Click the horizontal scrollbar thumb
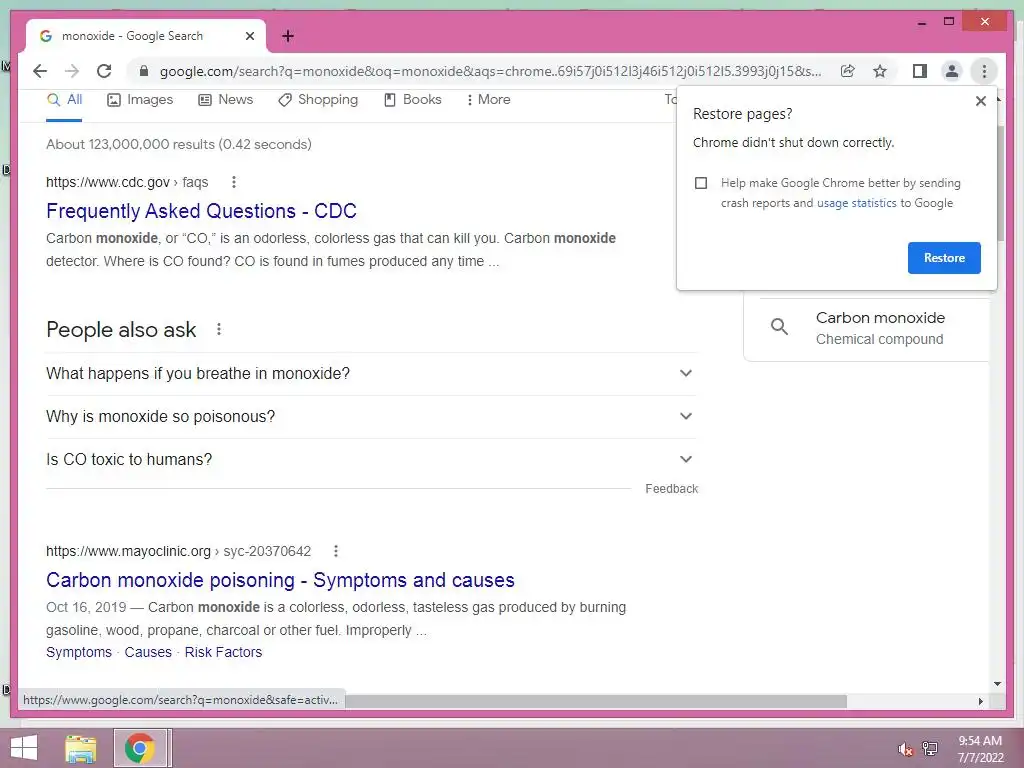The width and height of the screenshot is (1024, 768). click(x=596, y=701)
